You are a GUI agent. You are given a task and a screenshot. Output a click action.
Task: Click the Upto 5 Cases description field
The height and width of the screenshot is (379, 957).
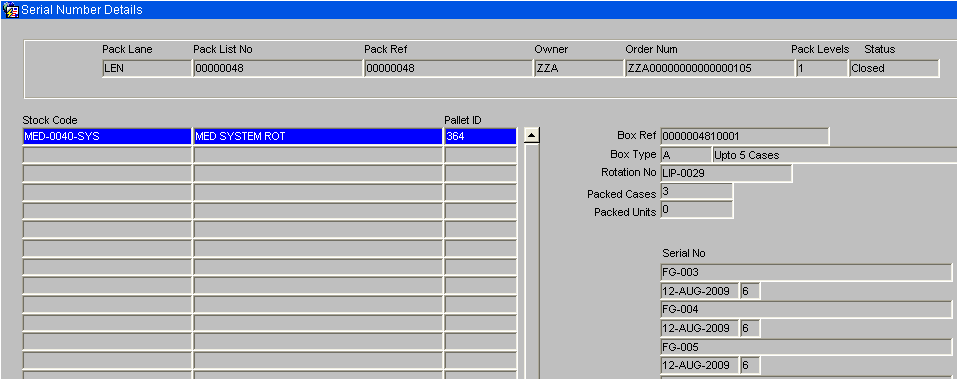tap(834, 155)
